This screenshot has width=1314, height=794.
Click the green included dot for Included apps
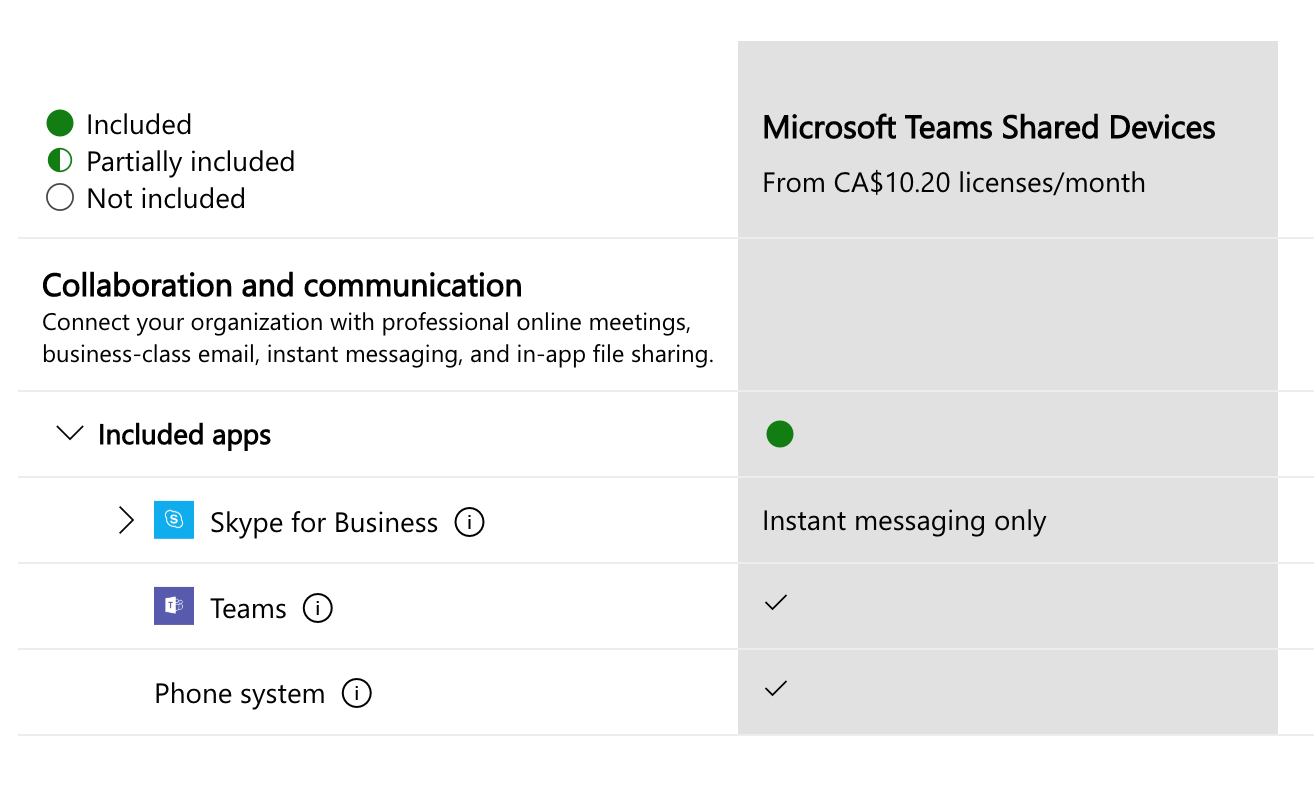pyautogui.click(x=780, y=434)
